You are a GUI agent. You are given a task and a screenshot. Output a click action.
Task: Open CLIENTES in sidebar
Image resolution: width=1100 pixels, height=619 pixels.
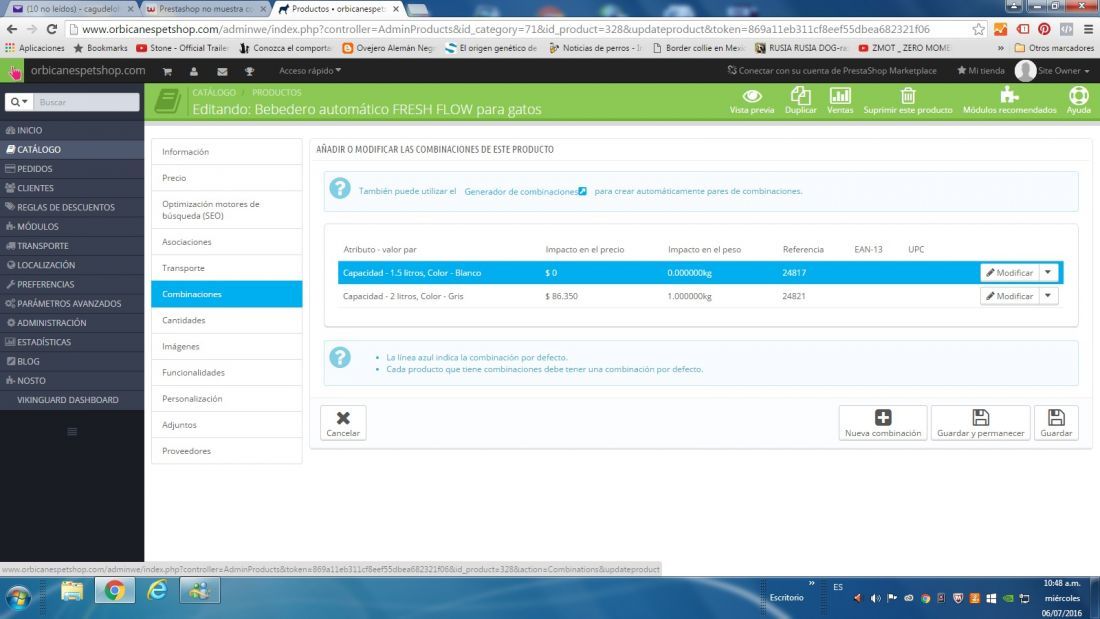coord(72,188)
